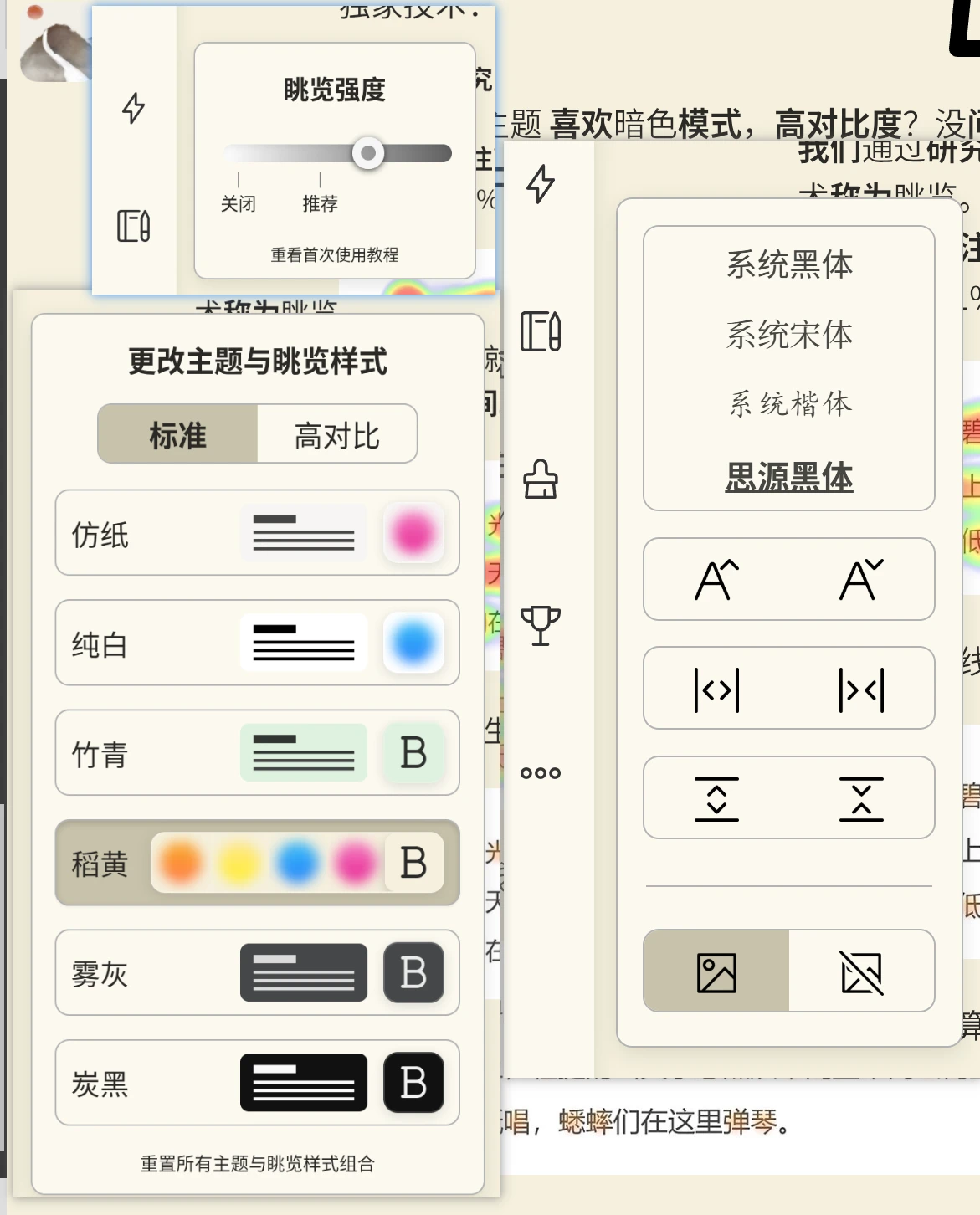Screen dimensions: 980x1215
Task: Pick the blue swatch in the 稻黄 row
Action: click(x=297, y=863)
